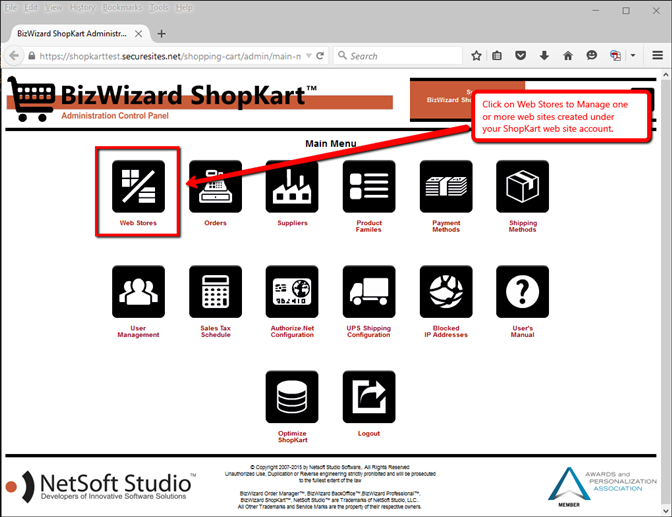The image size is (672, 517).
Task: Open the User Management icon
Action: point(138,292)
